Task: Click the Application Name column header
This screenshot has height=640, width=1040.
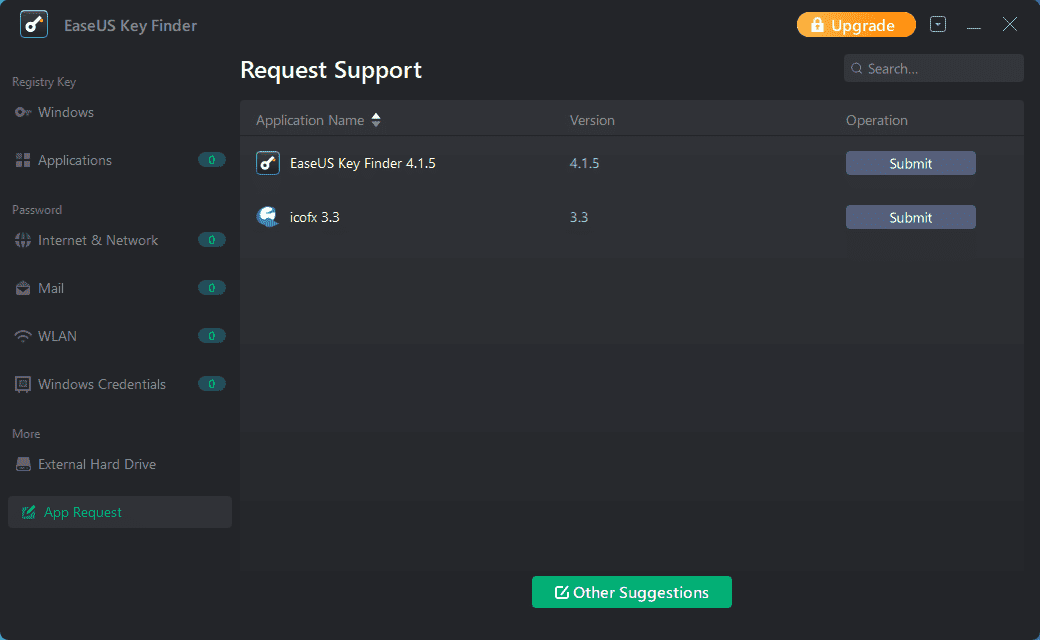Action: 310,120
